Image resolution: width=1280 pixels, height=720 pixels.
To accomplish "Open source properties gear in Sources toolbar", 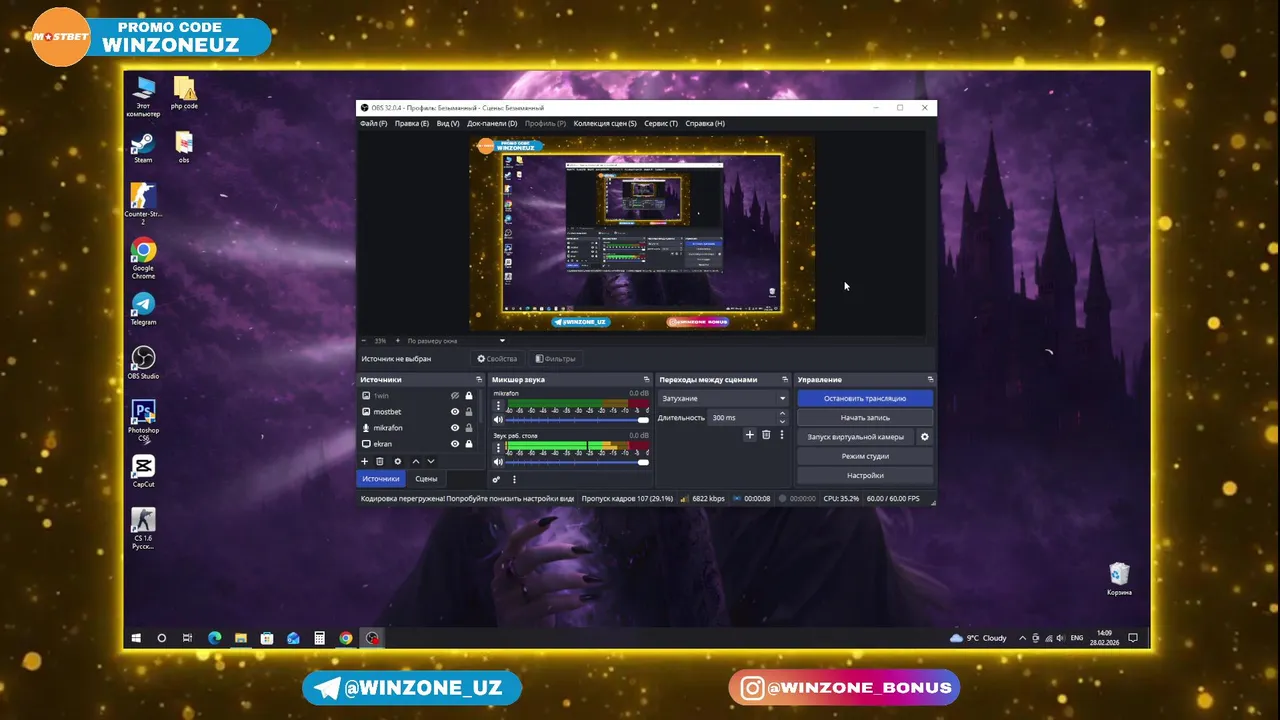I will (x=397, y=461).
